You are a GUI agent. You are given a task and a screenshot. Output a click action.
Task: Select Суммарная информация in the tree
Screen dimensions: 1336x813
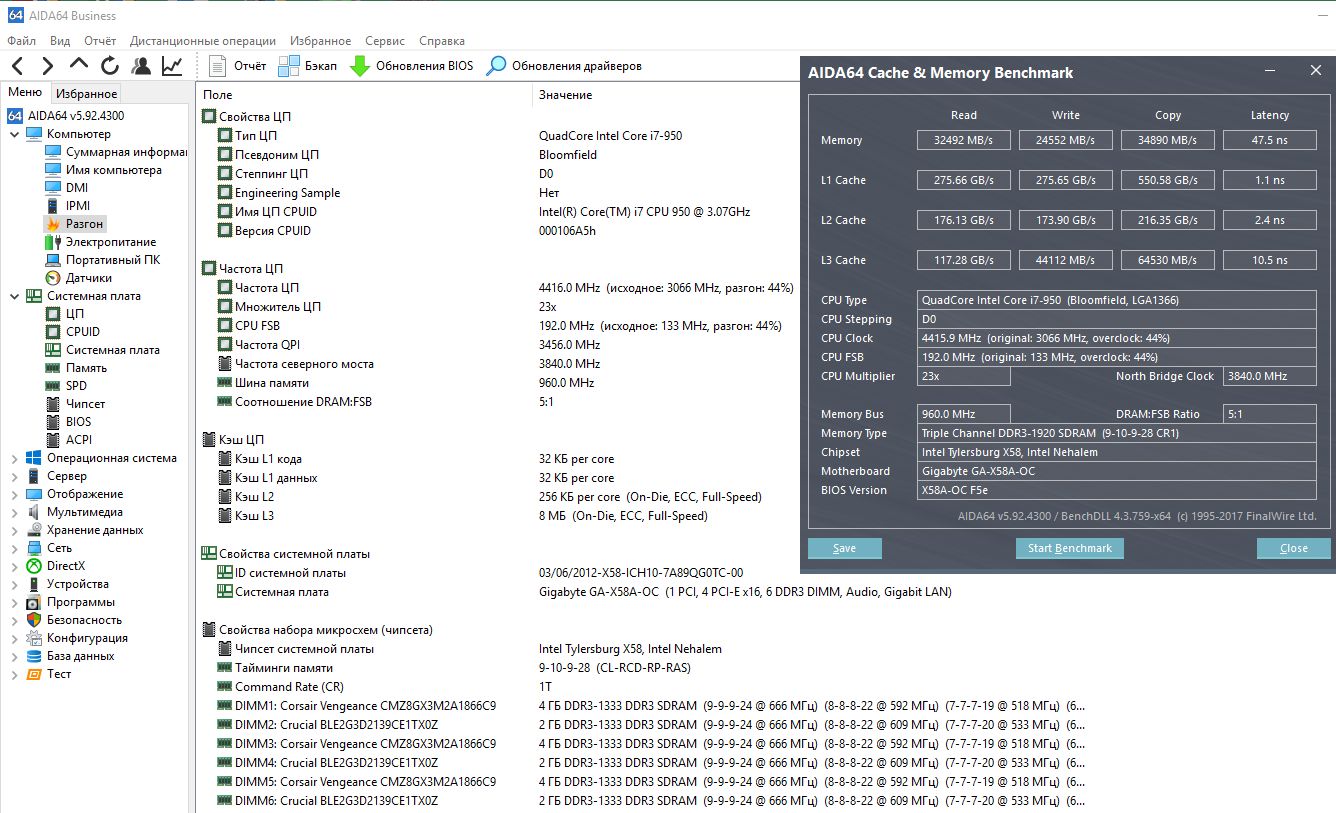(116, 152)
